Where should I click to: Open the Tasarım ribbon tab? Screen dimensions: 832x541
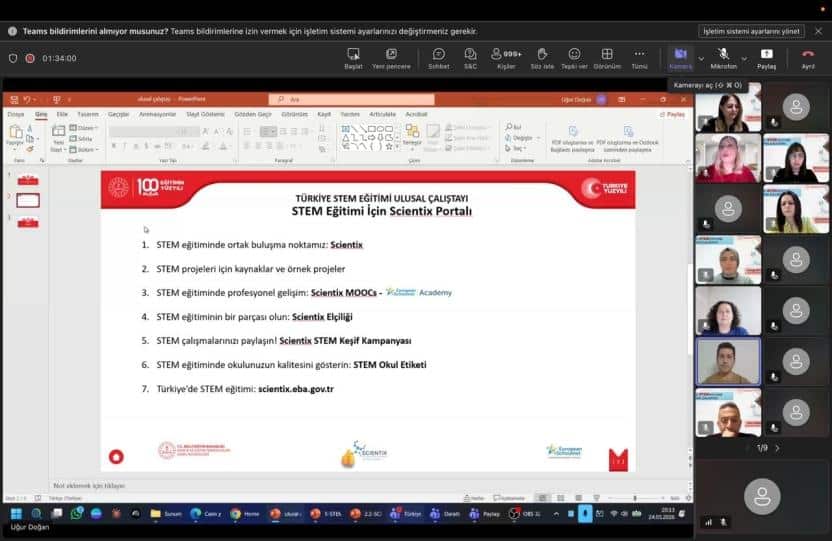click(88, 114)
